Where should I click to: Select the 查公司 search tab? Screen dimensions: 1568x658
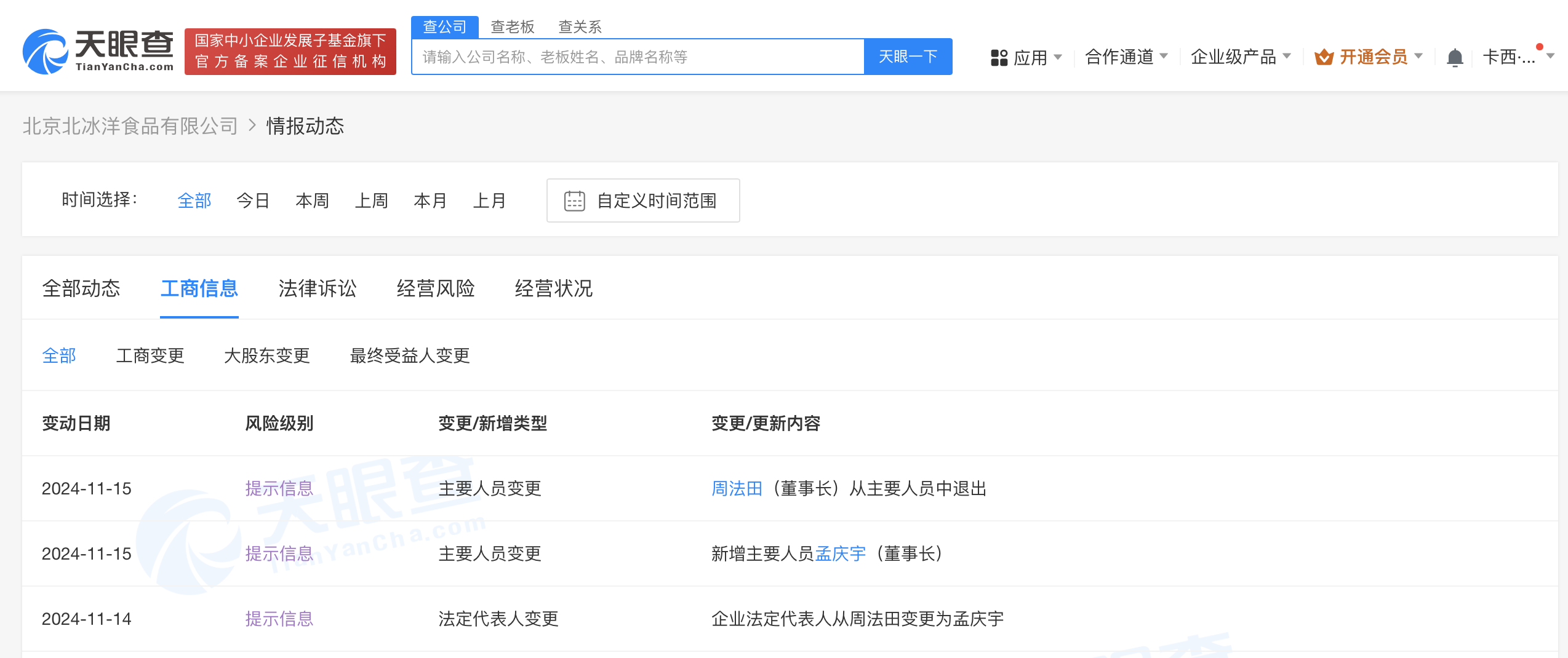(x=445, y=26)
